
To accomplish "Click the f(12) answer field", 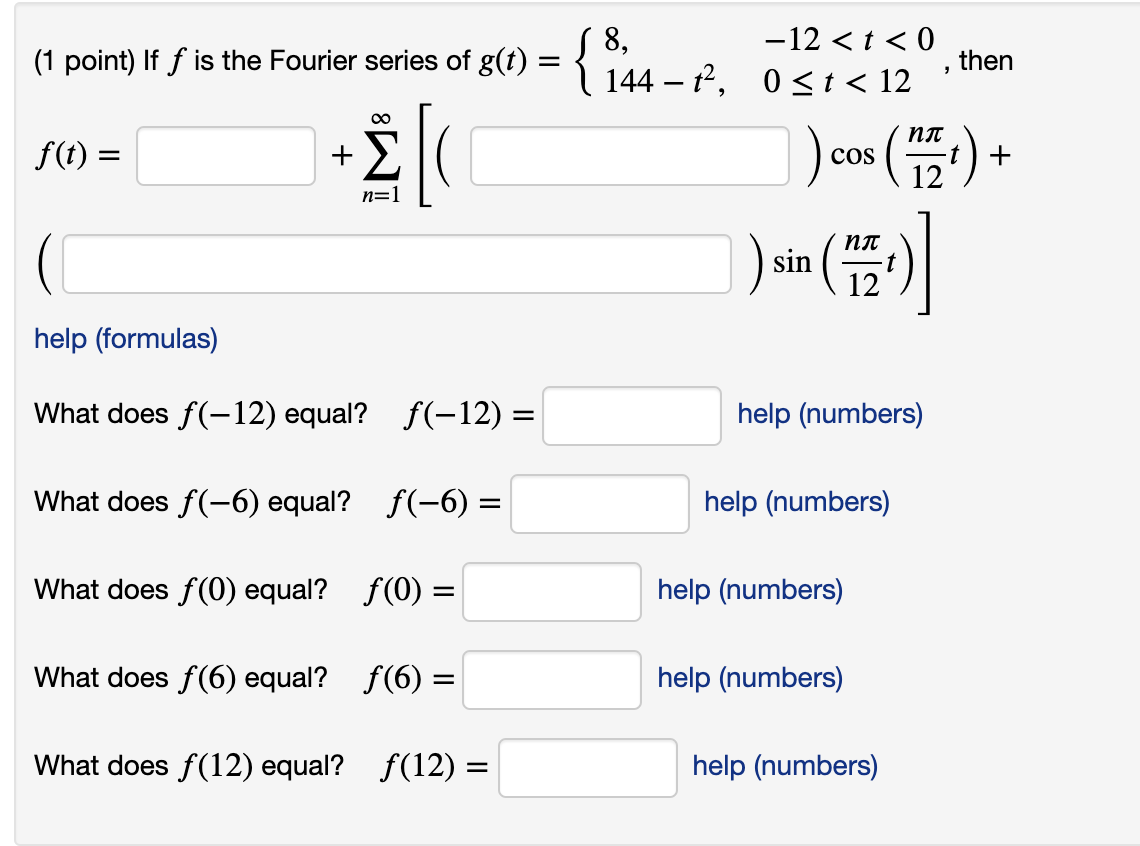I will click(x=590, y=768).
